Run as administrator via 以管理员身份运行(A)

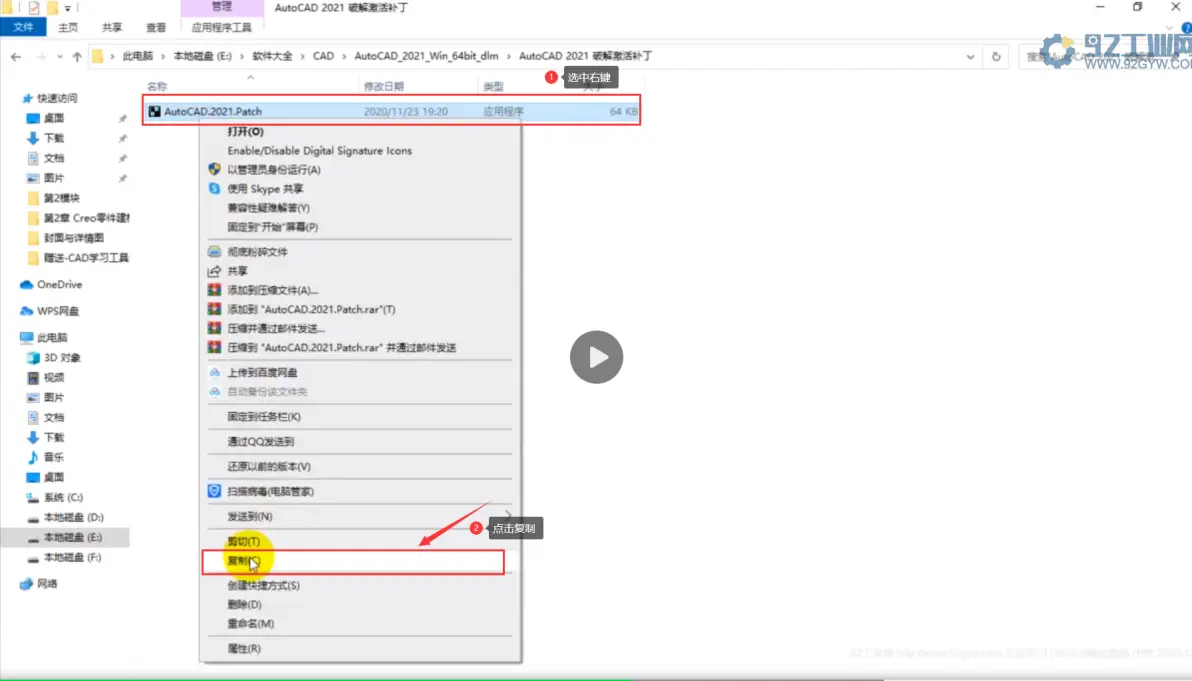coord(274,169)
